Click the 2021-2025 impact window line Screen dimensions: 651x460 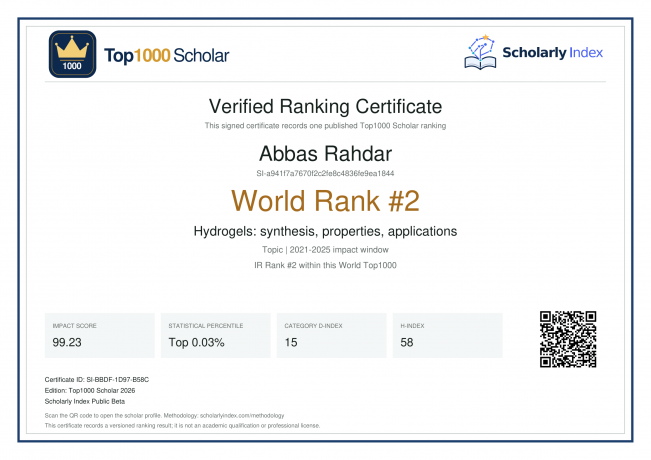point(326,250)
